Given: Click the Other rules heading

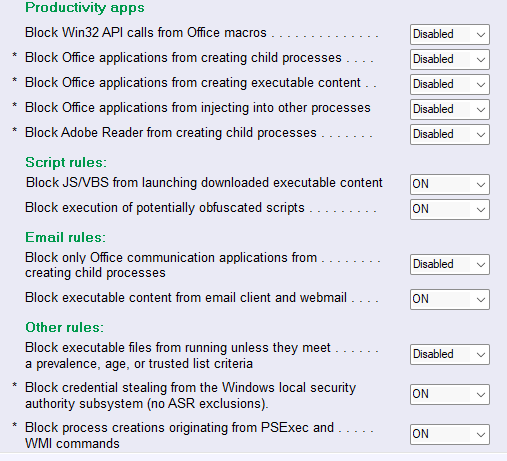Looking at the screenshot, I should 65,327.
